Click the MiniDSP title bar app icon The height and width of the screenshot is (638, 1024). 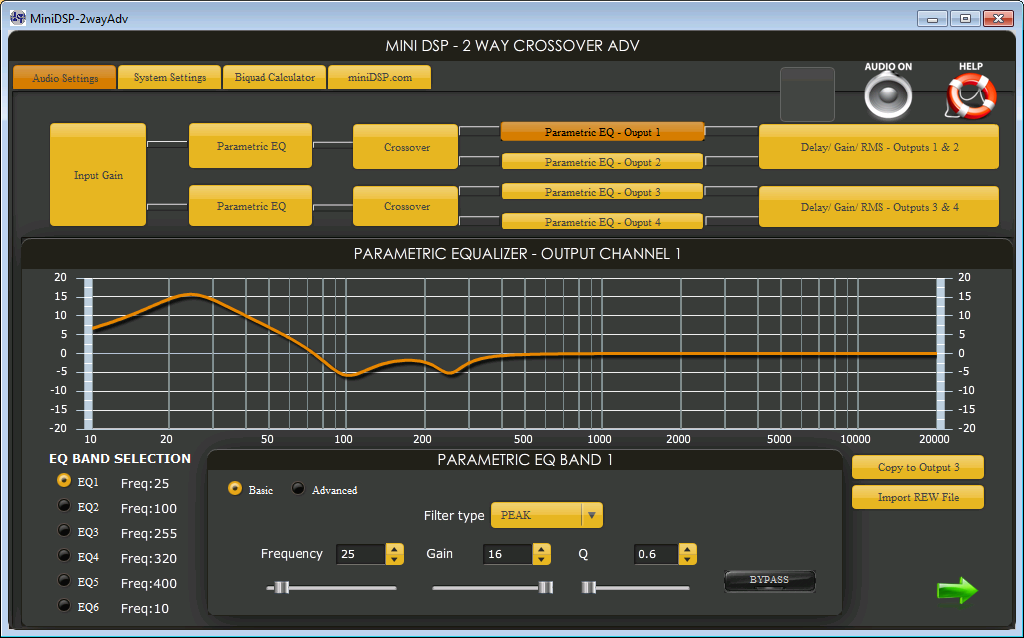point(18,18)
